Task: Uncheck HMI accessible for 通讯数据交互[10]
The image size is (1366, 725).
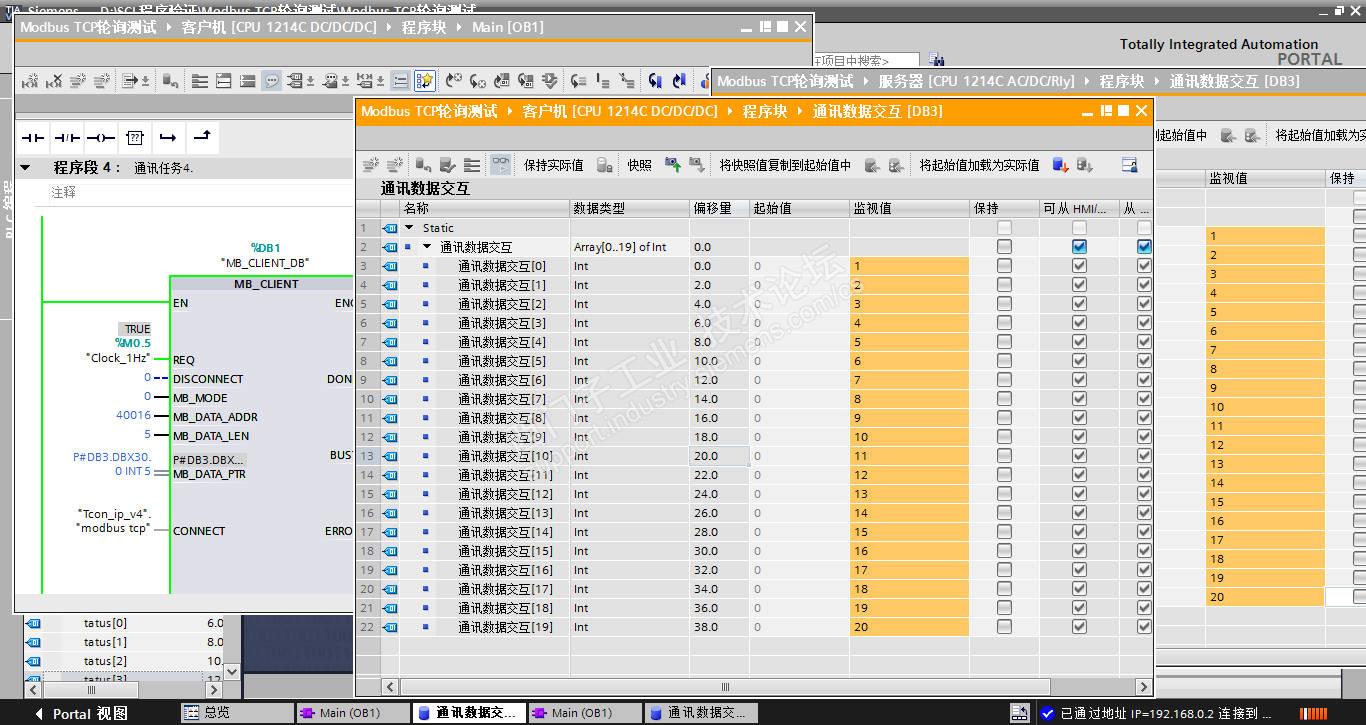Action: tap(1079, 456)
